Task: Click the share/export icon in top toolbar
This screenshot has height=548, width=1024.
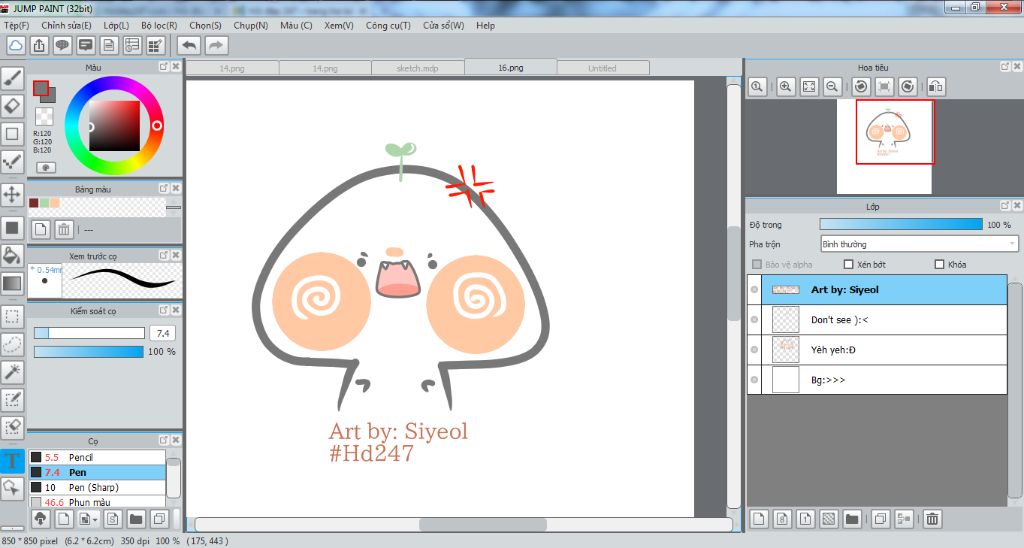Action: [39, 45]
